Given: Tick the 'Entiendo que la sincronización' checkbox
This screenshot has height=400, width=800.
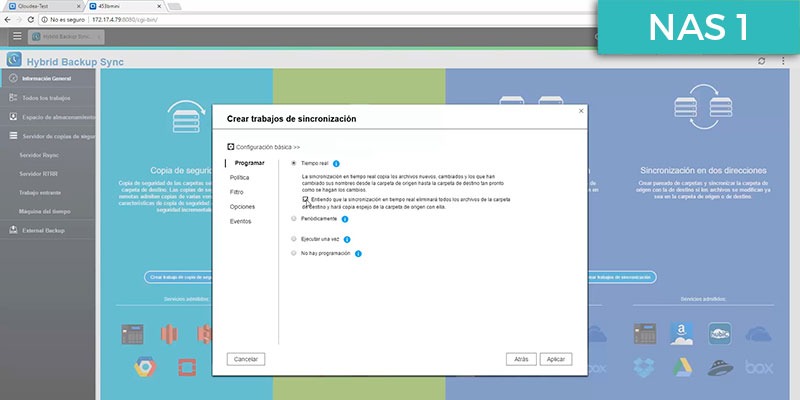Looking at the screenshot, I should click(305, 199).
